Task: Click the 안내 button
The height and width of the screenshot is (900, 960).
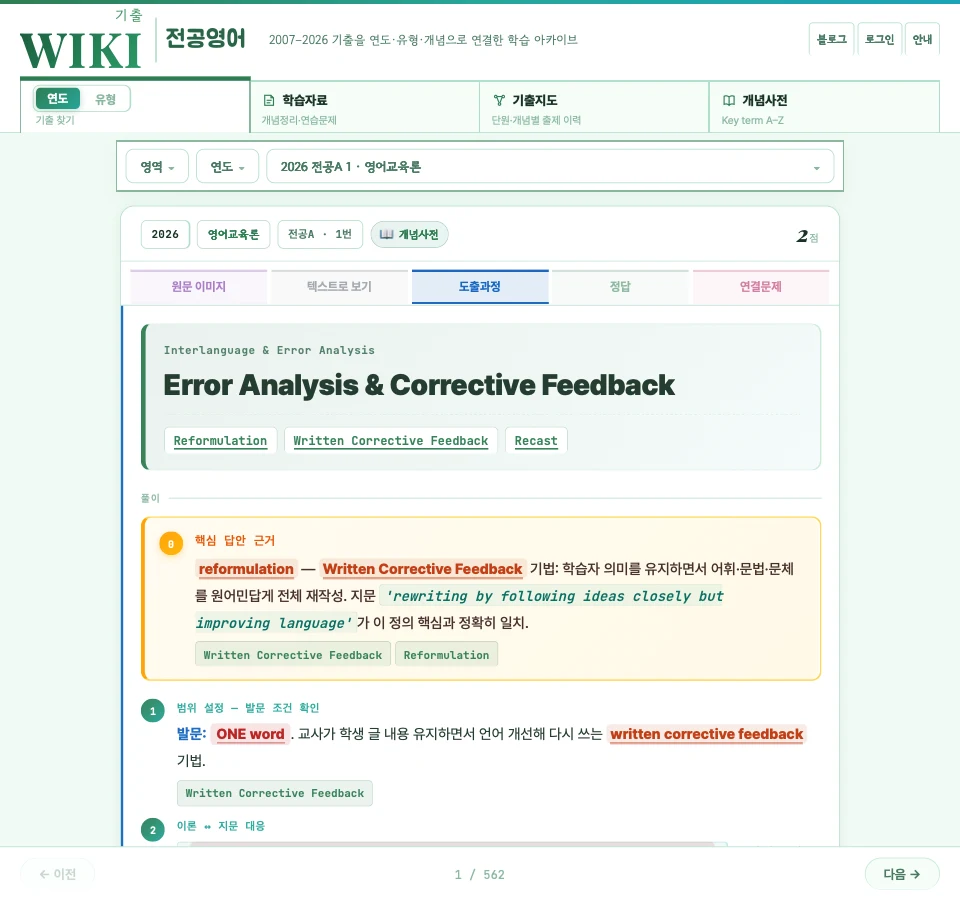Action: [x=922, y=39]
